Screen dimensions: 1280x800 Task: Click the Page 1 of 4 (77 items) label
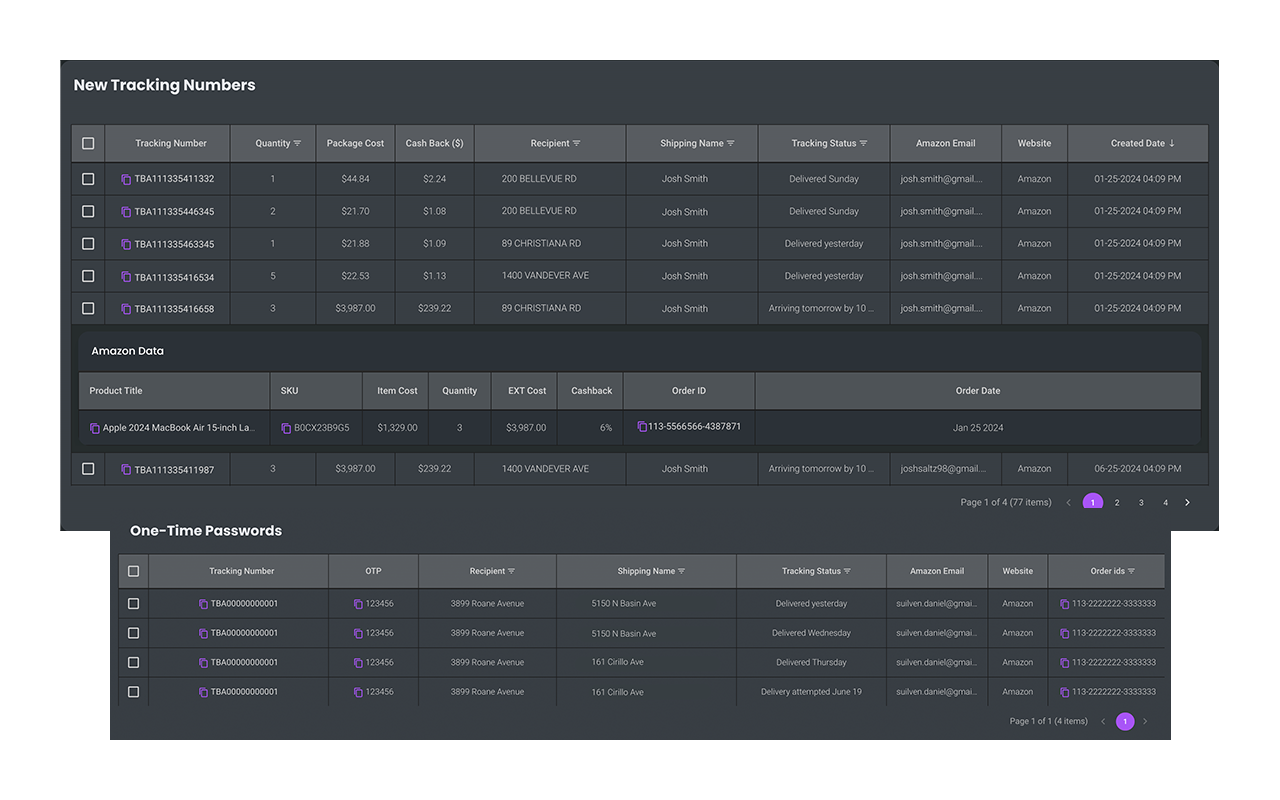point(1006,502)
